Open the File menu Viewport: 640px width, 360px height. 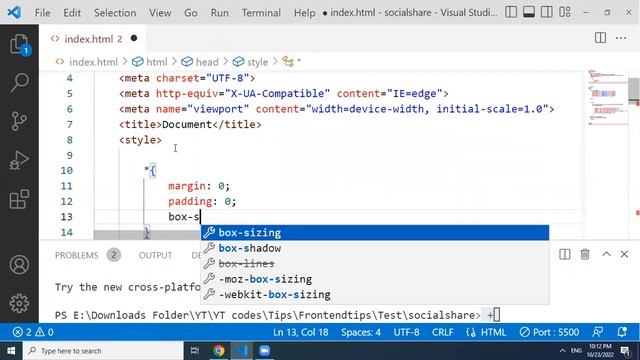[x=42, y=13]
